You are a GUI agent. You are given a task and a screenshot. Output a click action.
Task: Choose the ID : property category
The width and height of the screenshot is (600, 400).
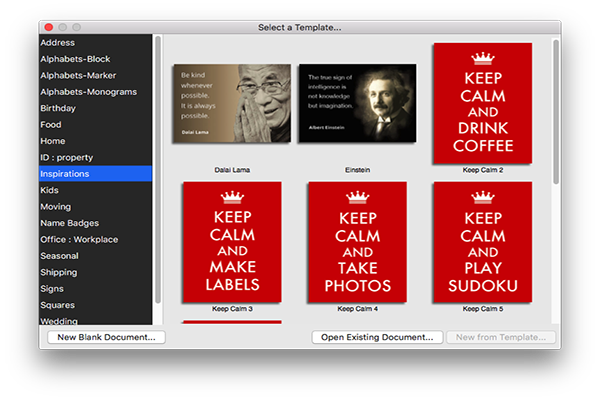pyautogui.click(x=95, y=158)
